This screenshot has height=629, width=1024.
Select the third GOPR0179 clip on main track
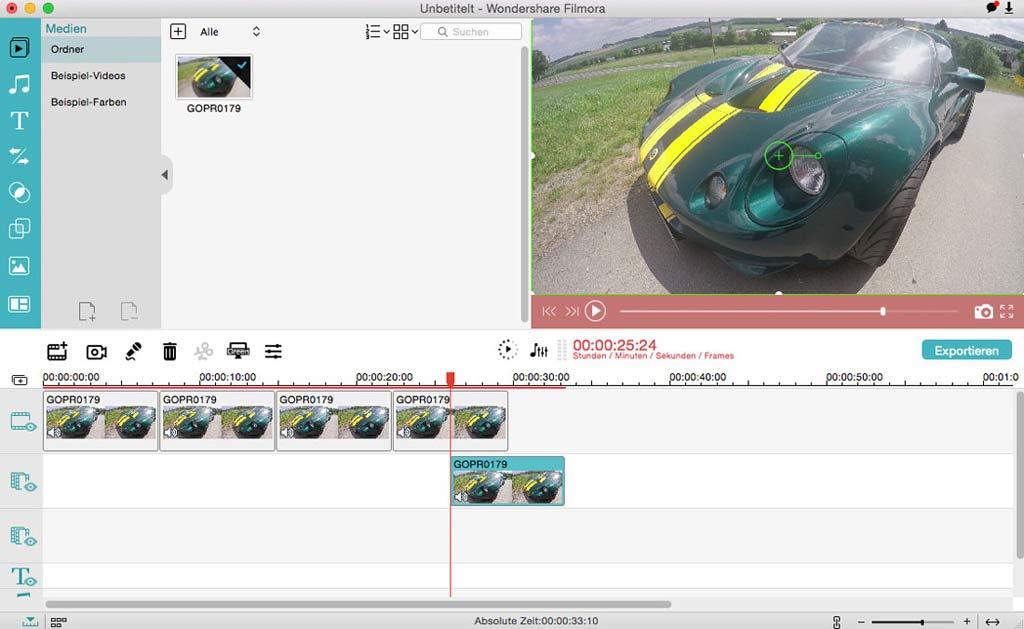[x=334, y=421]
